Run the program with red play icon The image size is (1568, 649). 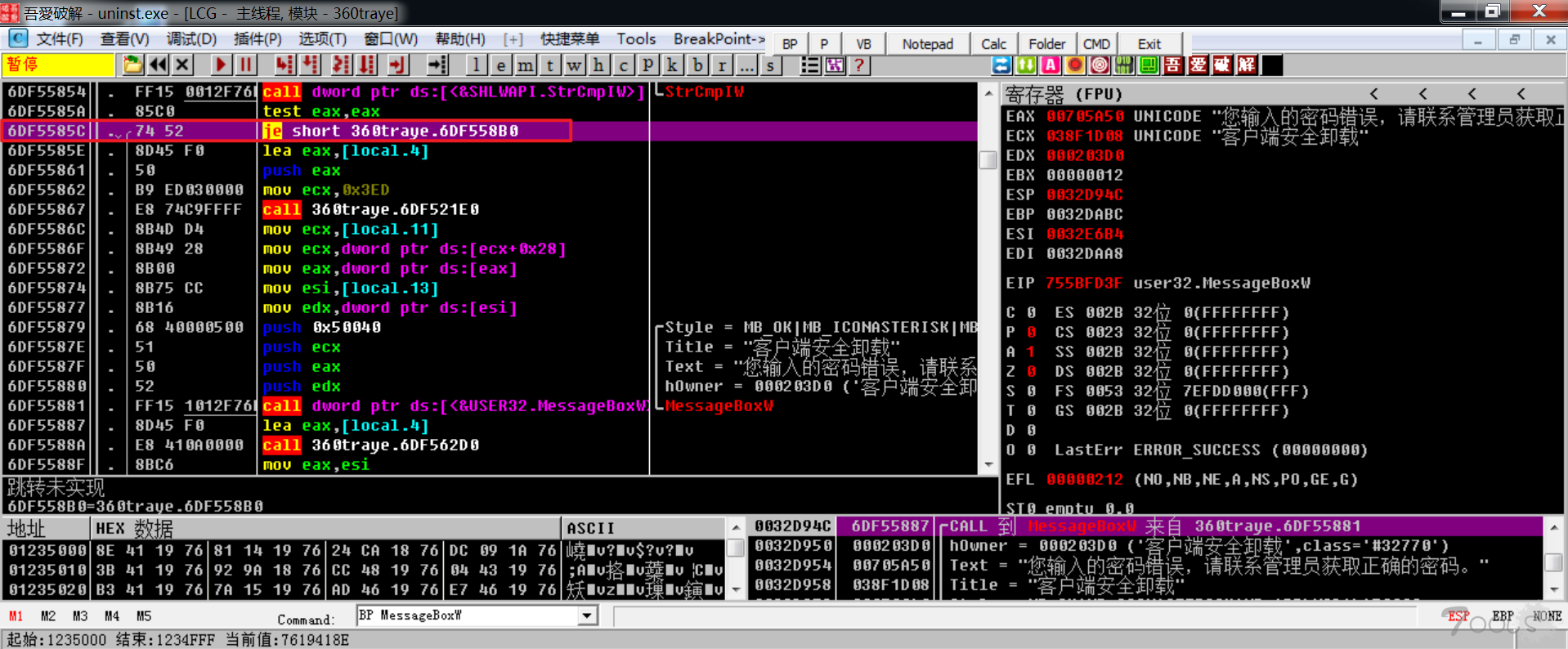[x=221, y=65]
